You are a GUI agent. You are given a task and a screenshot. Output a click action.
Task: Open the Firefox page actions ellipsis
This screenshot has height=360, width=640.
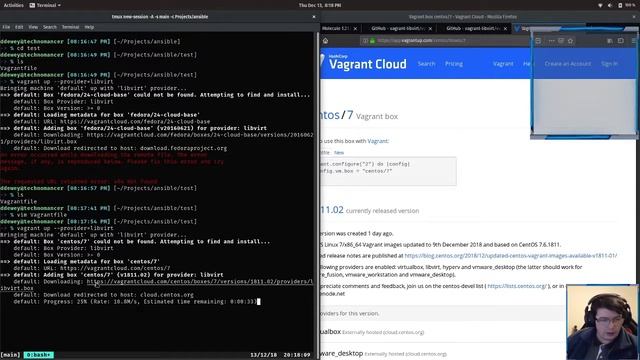551,41
